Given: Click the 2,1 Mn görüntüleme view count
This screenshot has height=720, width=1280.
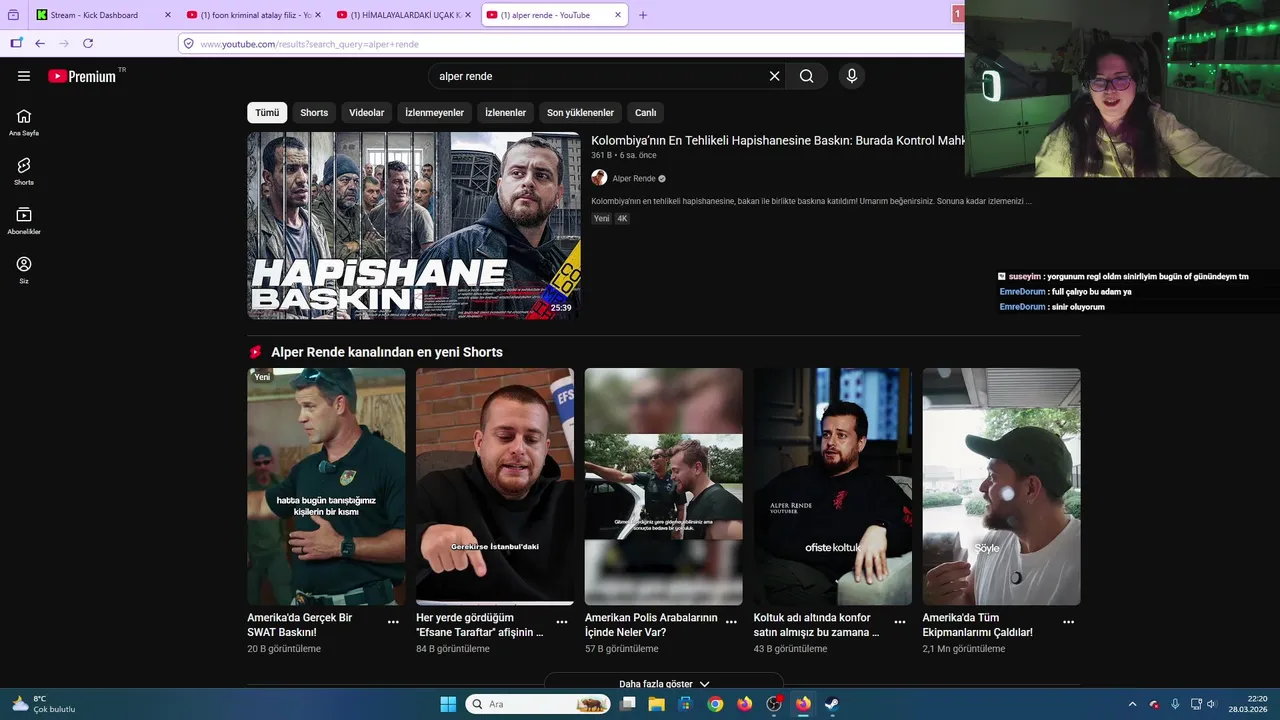Looking at the screenshot, I should 963,649.
